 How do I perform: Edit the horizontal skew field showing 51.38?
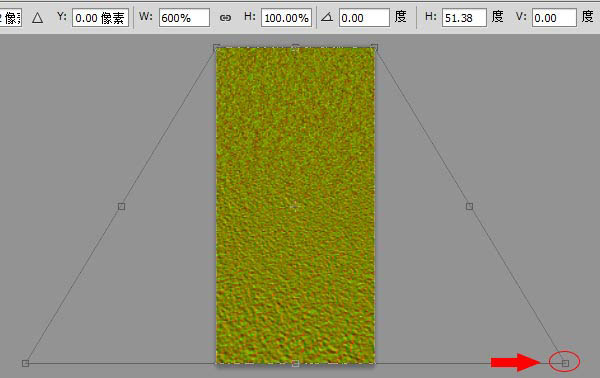click(x=464, y=18)
